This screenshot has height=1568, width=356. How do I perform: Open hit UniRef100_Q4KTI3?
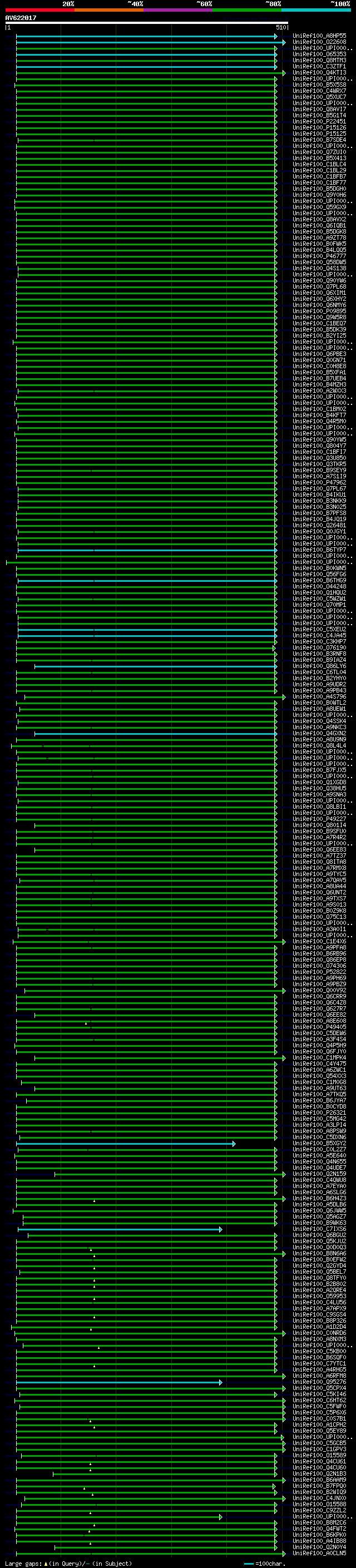tap(319, 72)
